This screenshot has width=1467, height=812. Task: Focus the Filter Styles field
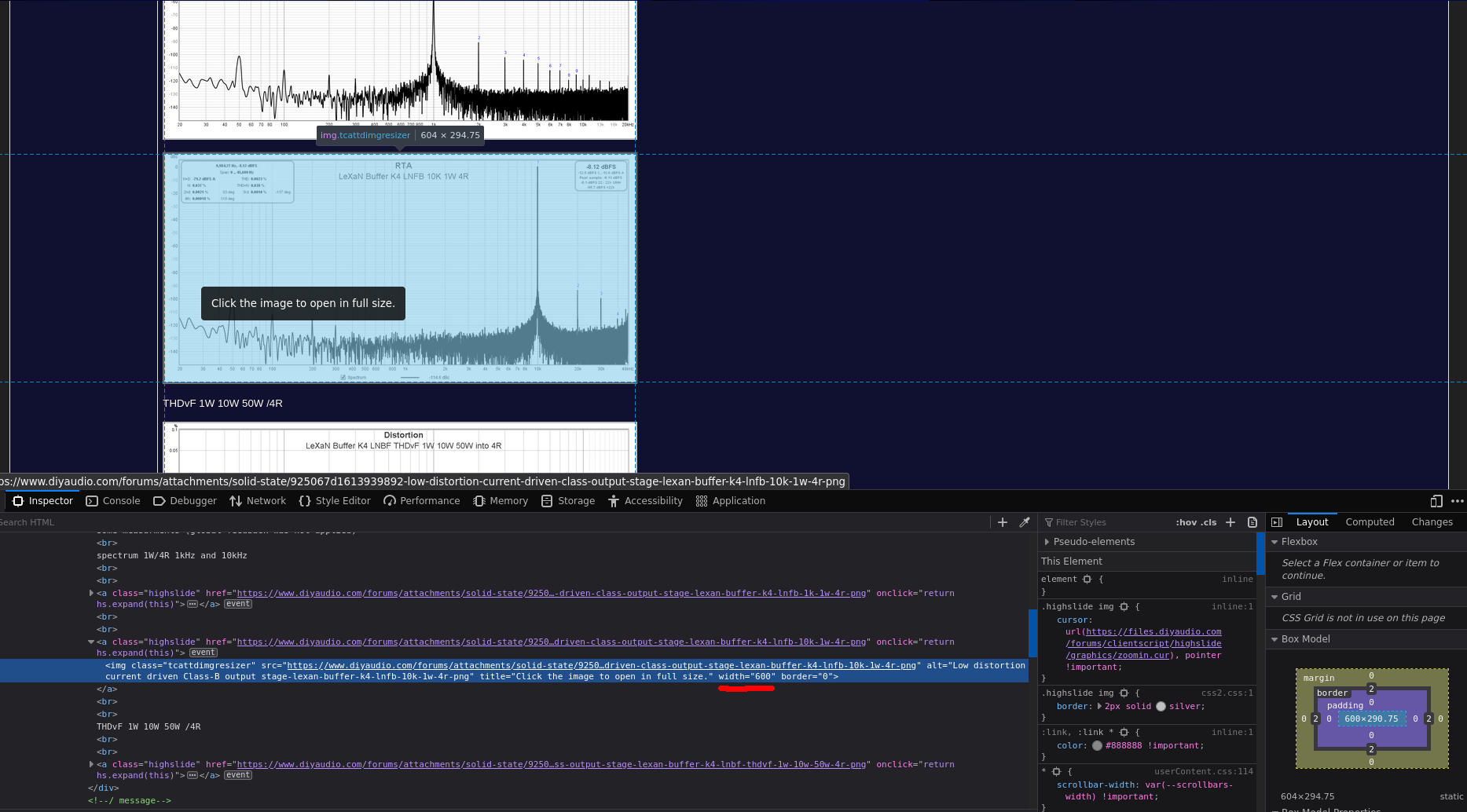click(x=1108, y=522)
